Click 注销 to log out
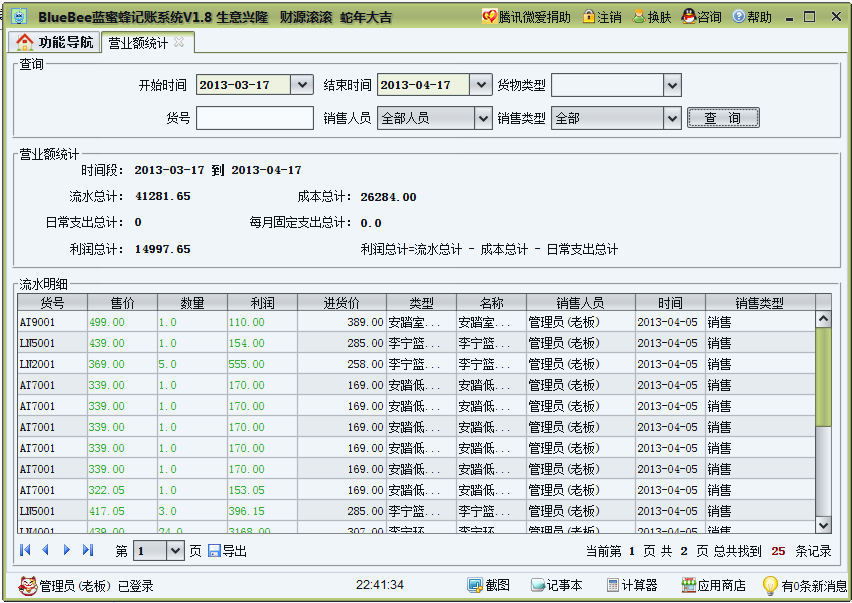Image resolution: width=852 pixels, height=603 pixels. (601, 16)
